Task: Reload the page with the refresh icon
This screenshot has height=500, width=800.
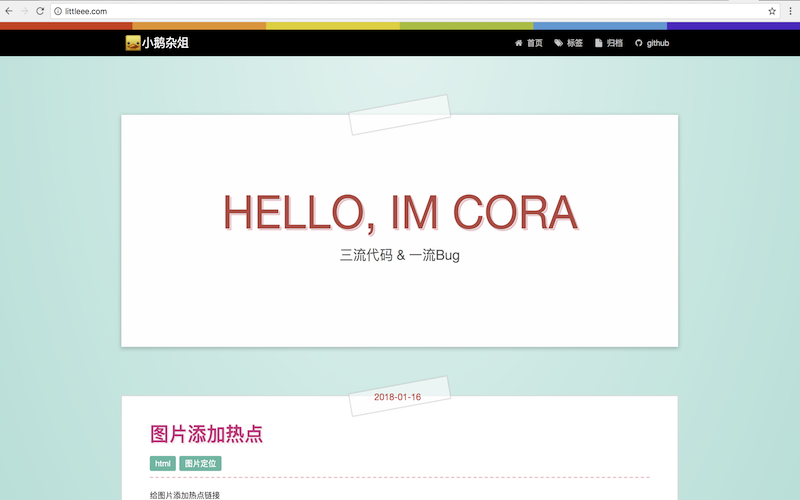Action: (40, 10)
